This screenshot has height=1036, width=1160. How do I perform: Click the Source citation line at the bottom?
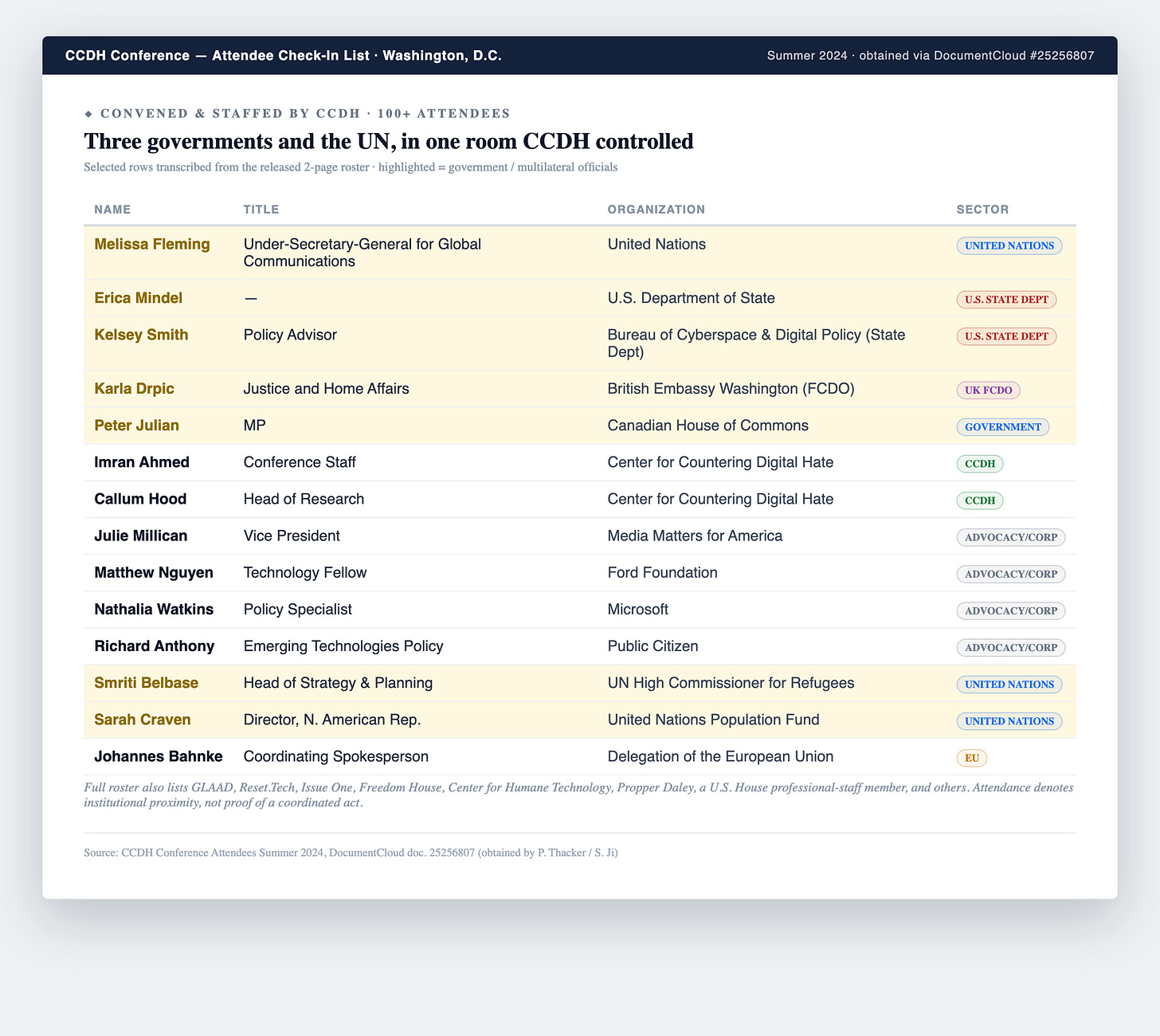click(351, 853)
